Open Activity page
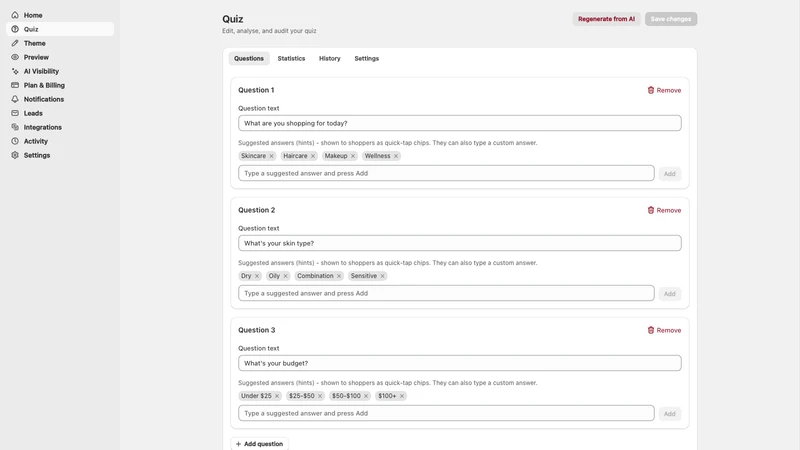800x450 pixels. click(x=60, y=141)
